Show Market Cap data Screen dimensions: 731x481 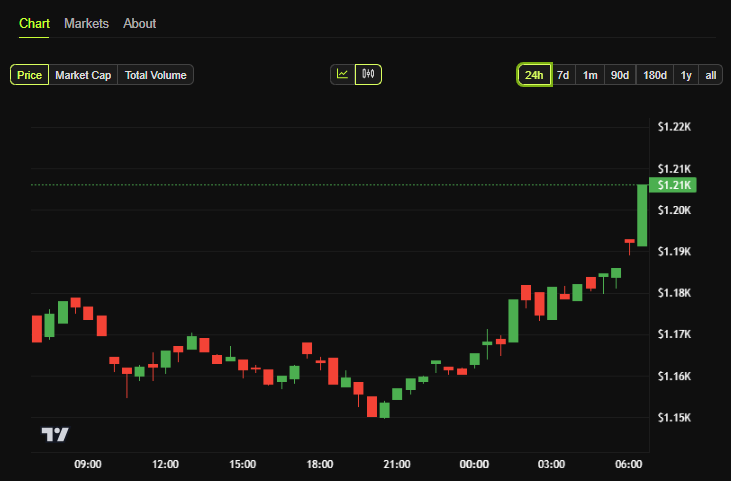coord(83,75)
